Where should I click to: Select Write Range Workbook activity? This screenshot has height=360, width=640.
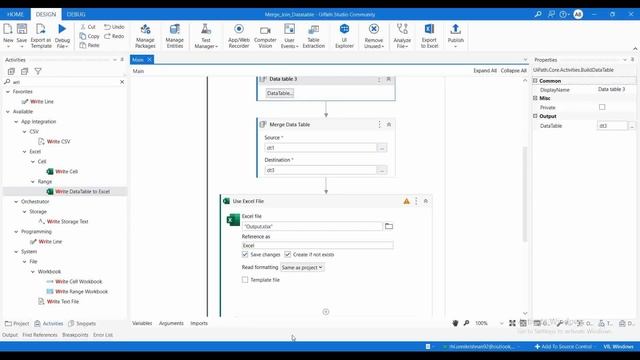(x=77, y=291)
